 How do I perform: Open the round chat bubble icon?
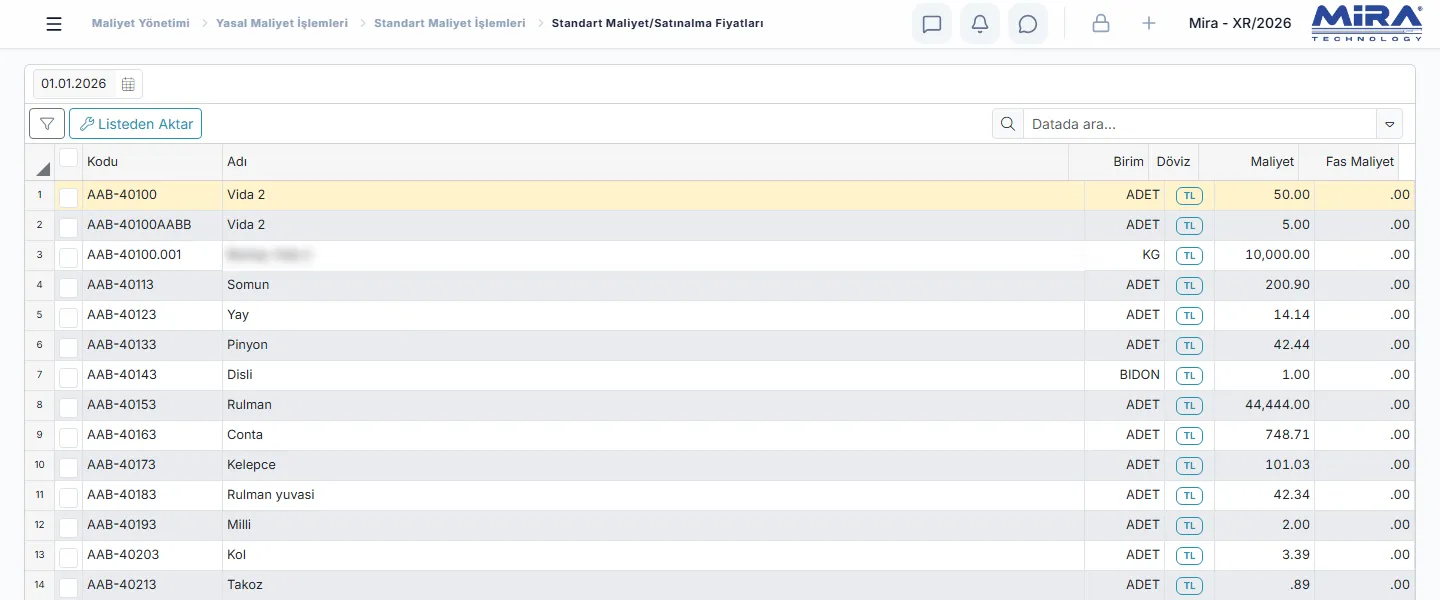[x=1028, y=24]
